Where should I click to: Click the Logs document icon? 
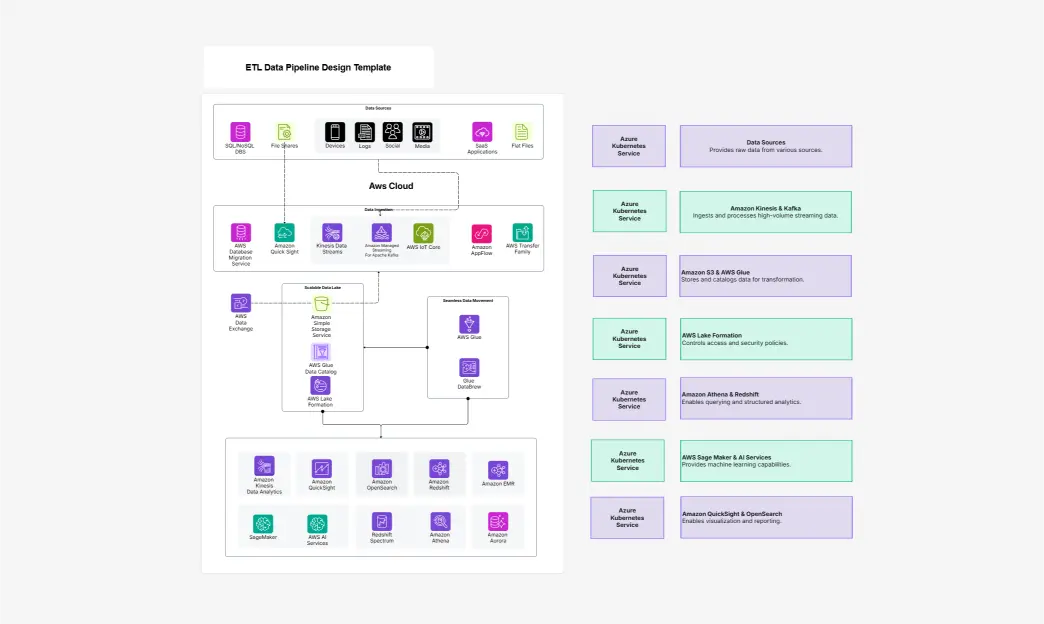(x=364, y=132)
